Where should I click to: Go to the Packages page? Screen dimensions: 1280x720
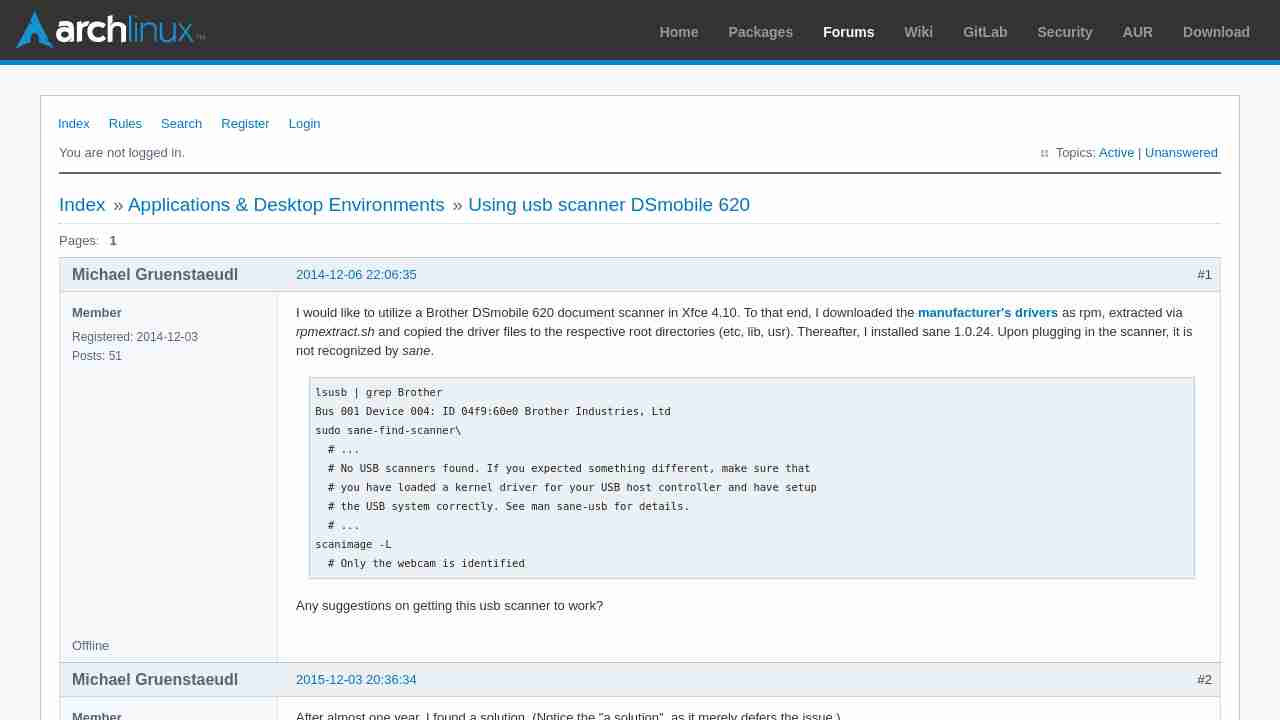[760, 32]
